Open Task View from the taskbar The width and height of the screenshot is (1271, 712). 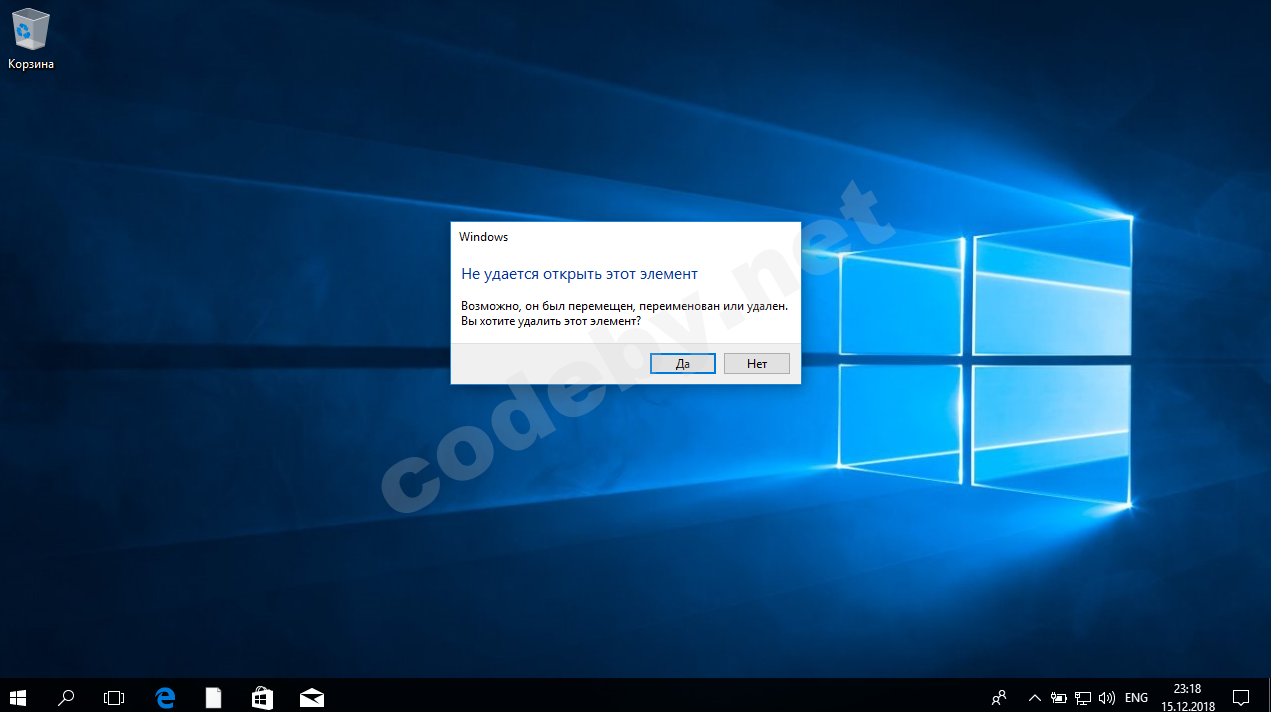pyautogui.click(x=114, y=696)
